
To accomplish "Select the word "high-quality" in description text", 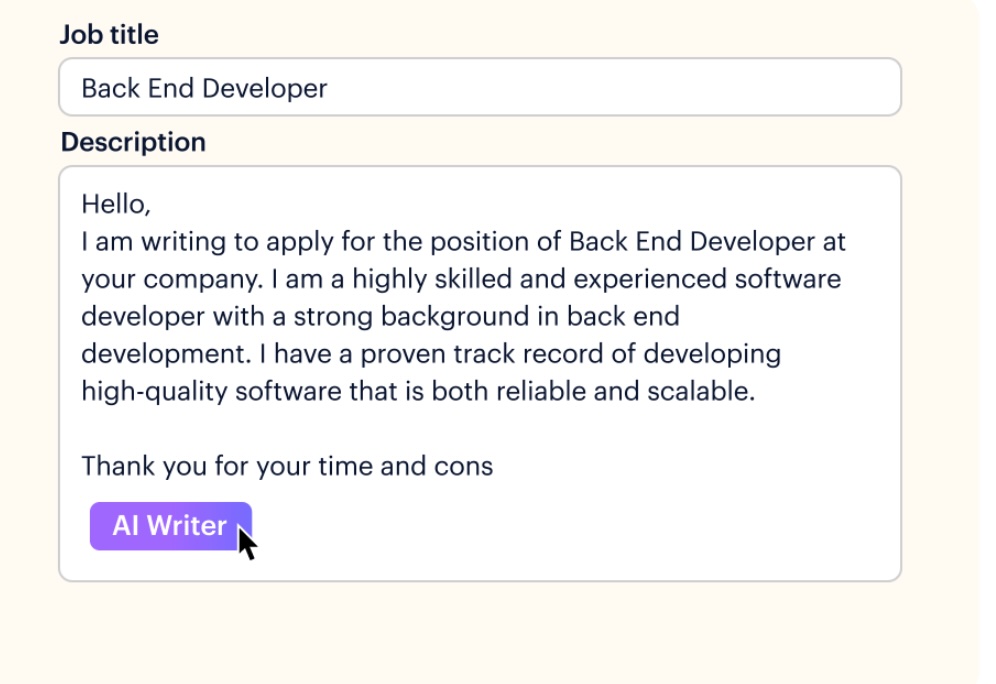I will point(155,391).
